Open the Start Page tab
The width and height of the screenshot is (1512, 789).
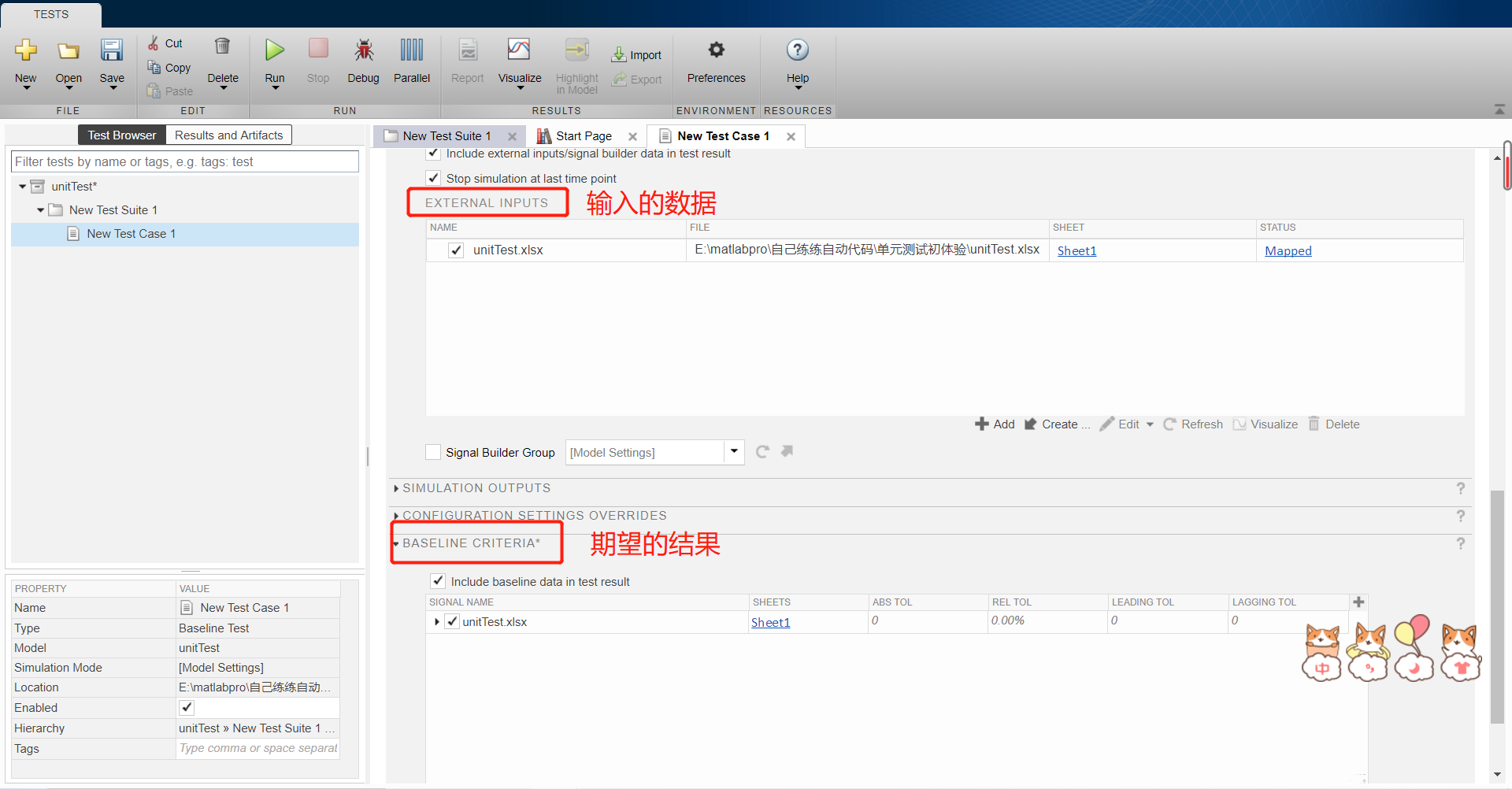click(584, 135)
